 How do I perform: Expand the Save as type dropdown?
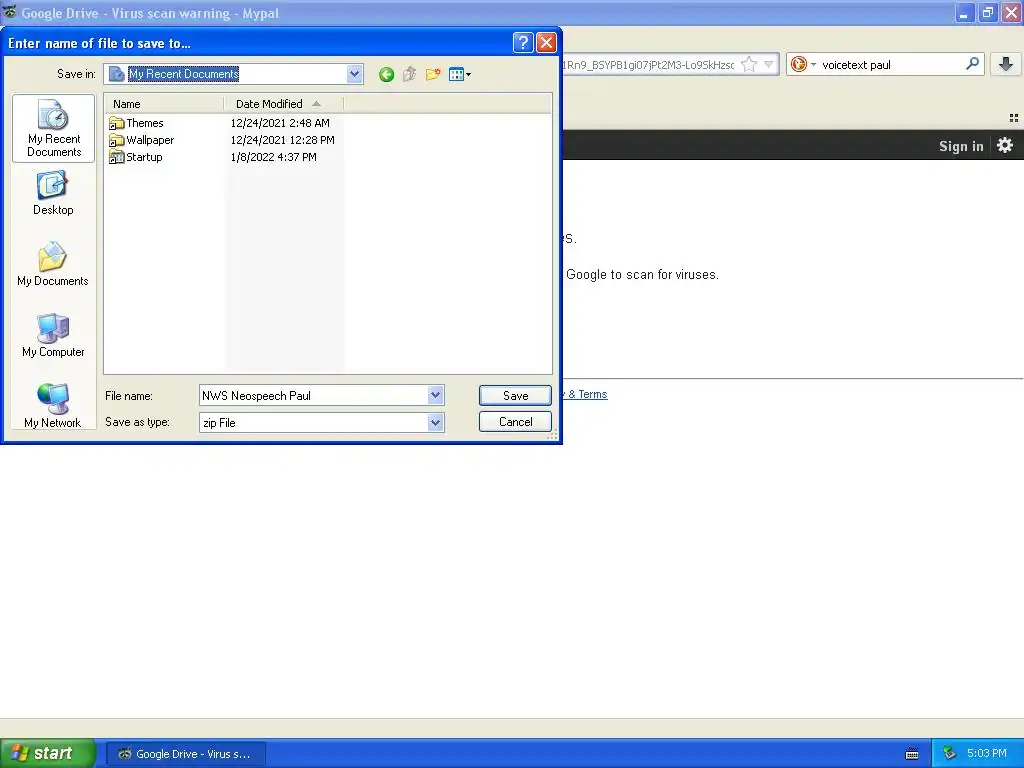436,423
